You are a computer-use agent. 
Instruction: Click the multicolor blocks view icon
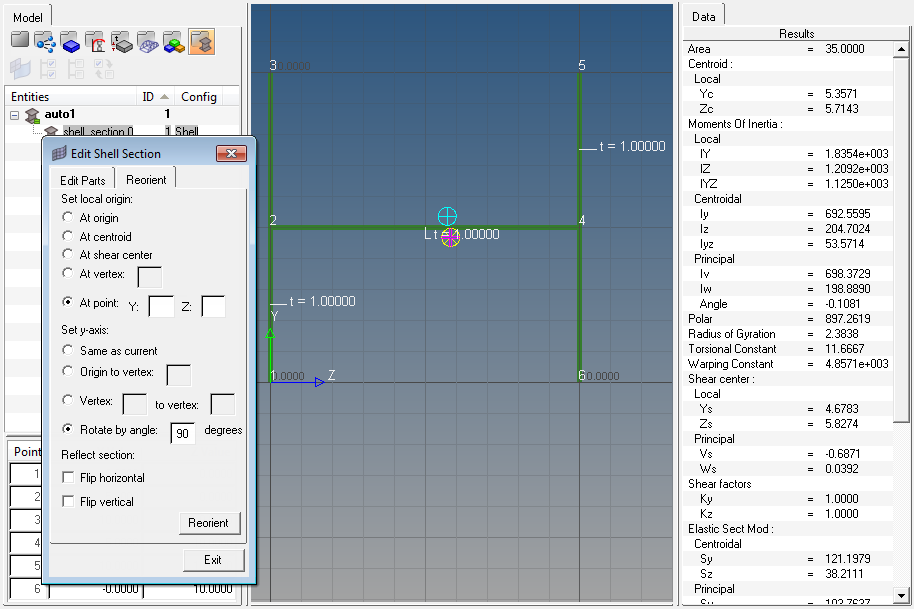coord(174,41)
